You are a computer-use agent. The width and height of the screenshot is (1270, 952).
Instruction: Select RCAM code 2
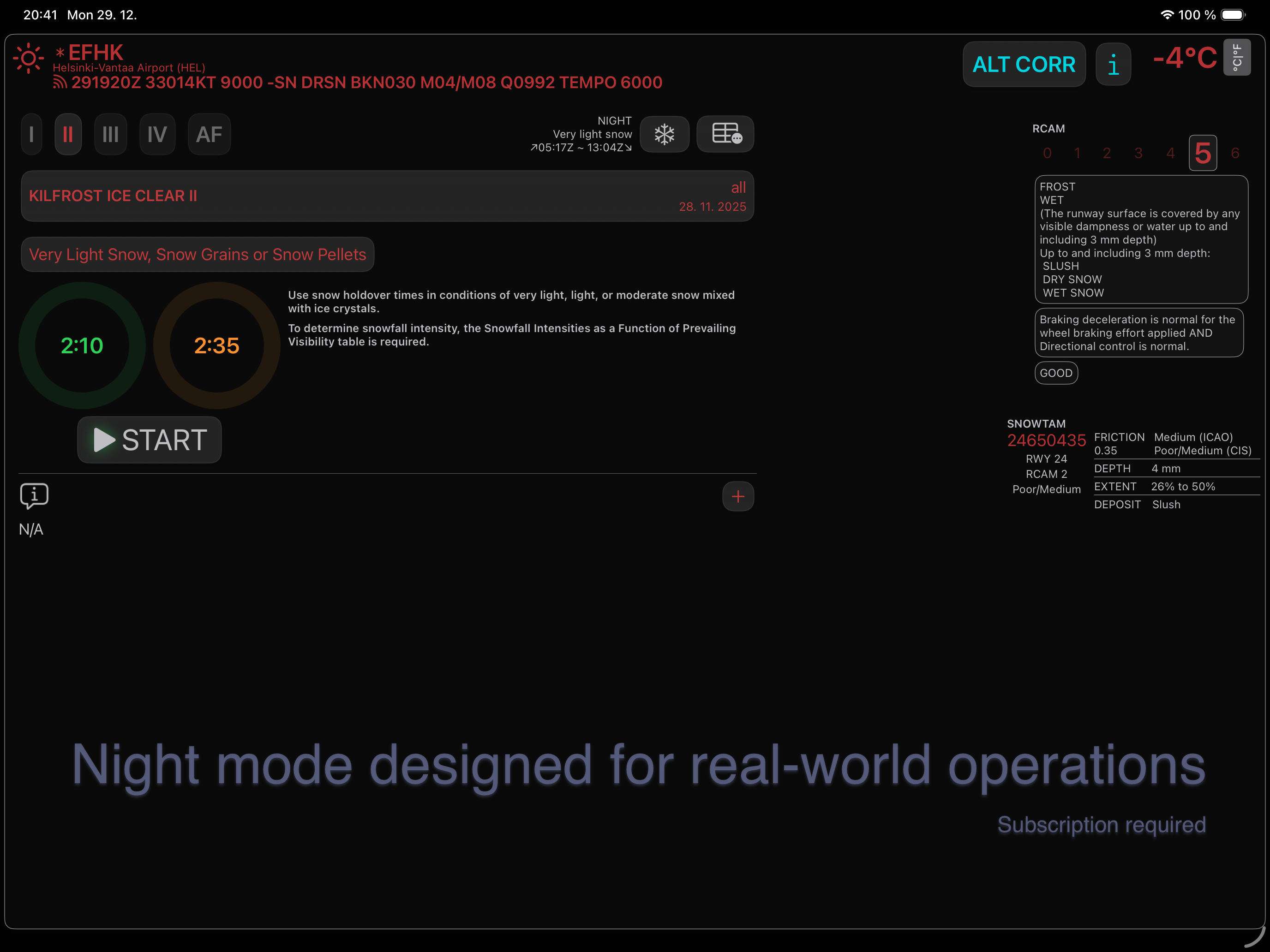(1107, 153)
